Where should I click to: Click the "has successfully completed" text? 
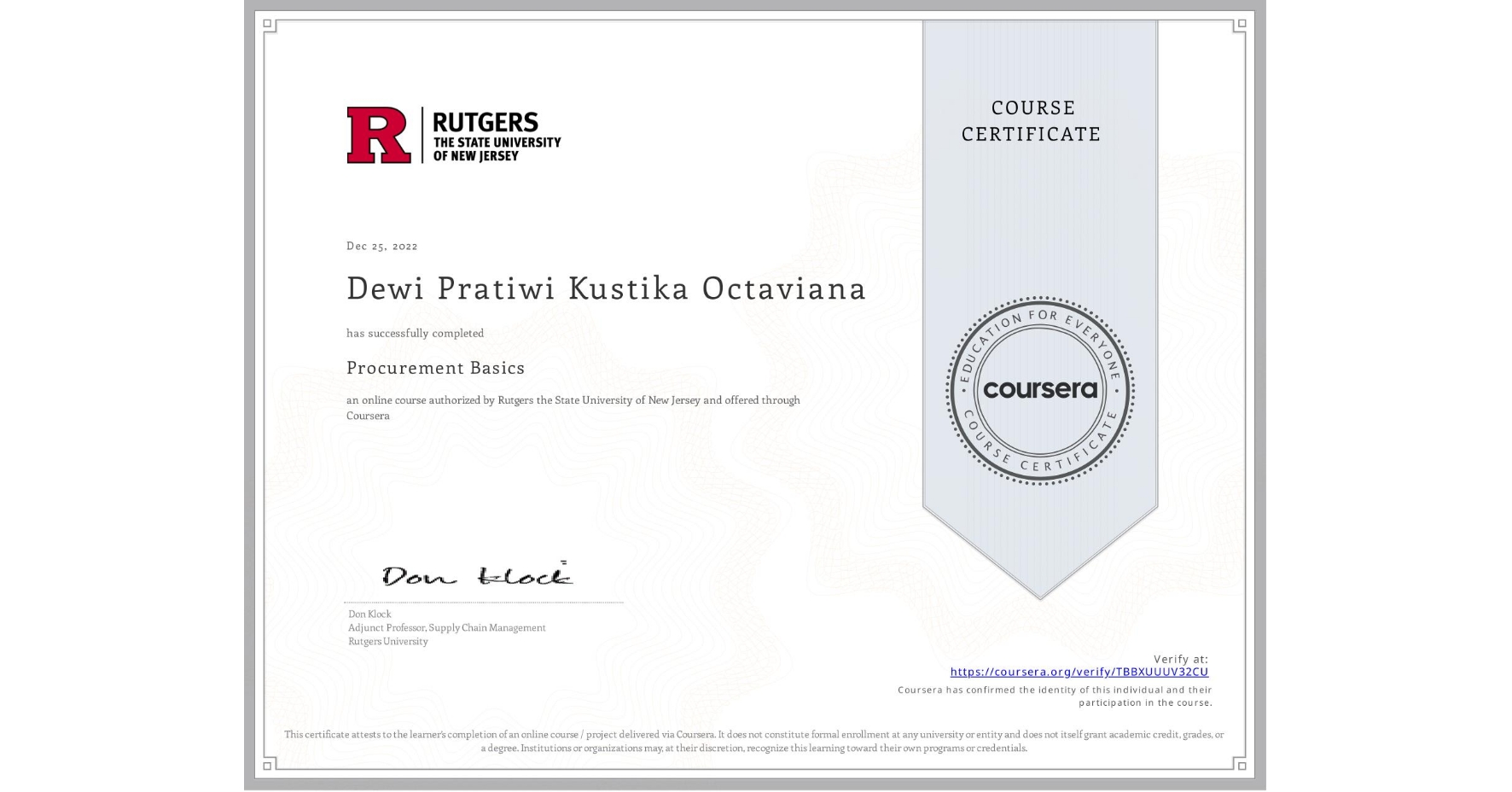[415, 333]
